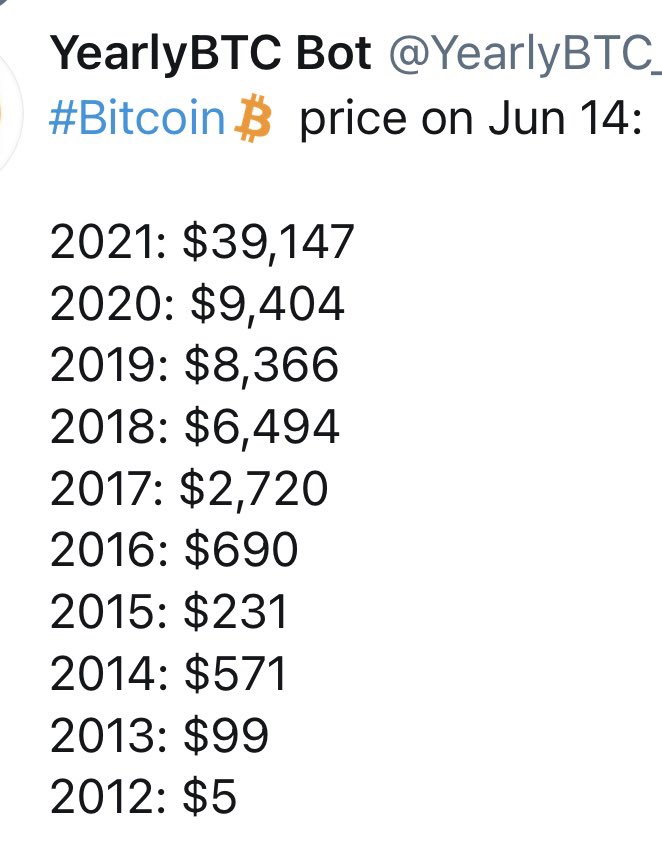The width and height of the screenshot is (662, 842).
Task: Click the 2015: $231 price line
Action: [169, 612]
